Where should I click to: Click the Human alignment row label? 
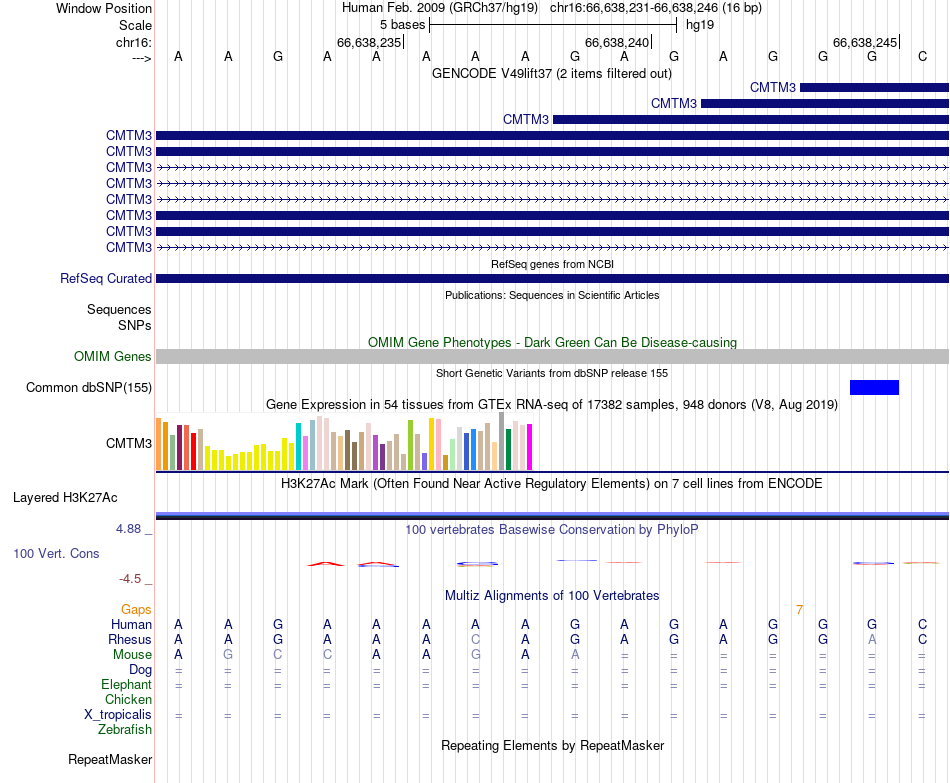click(x=131, y=624)
